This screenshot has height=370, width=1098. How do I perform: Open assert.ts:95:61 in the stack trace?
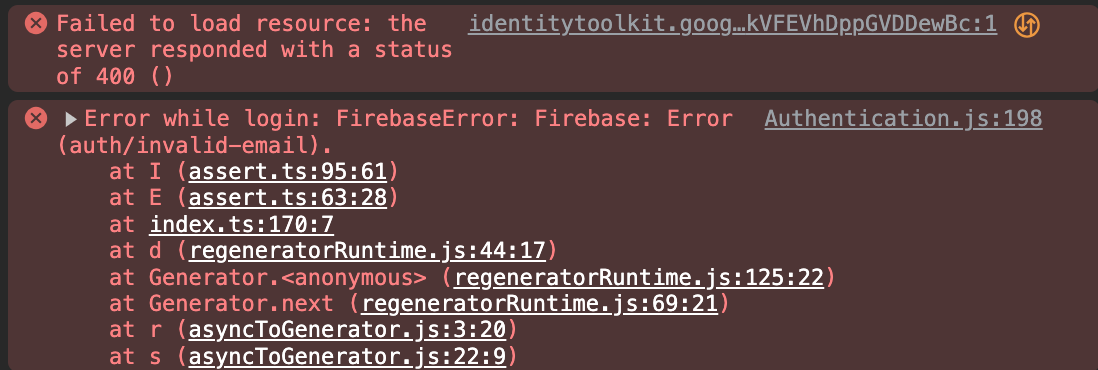[287, 171]
